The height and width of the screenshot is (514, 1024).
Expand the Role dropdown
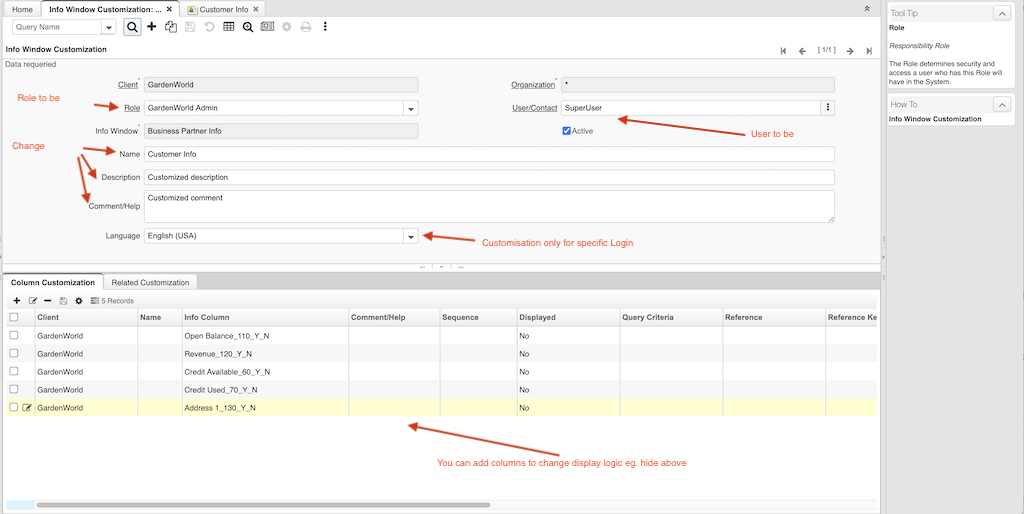pos(410,108)
